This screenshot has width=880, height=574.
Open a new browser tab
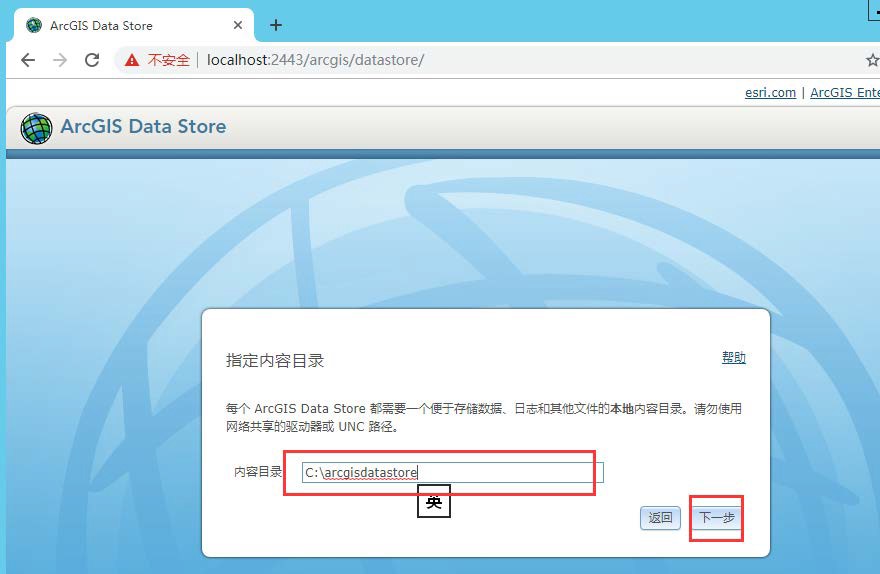click(276, 25)
